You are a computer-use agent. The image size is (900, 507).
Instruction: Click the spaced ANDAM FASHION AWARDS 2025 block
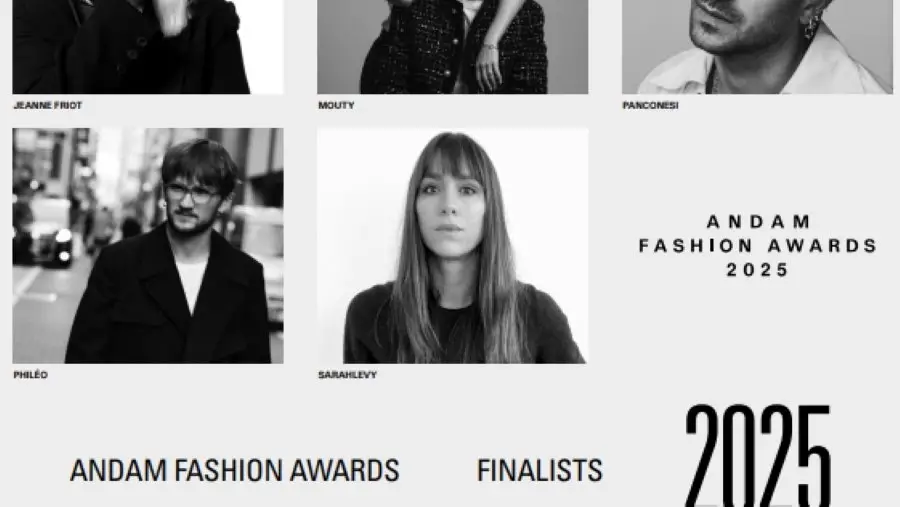[x=758, y=246]
